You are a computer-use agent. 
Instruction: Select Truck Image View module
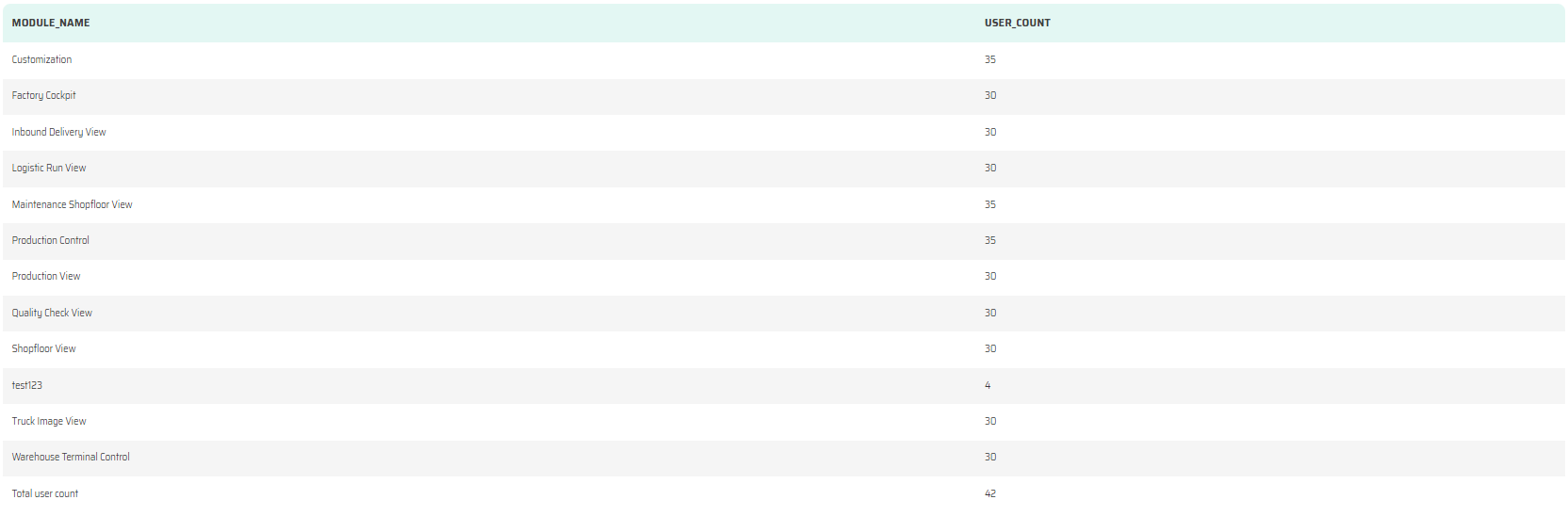click(49, 421)
